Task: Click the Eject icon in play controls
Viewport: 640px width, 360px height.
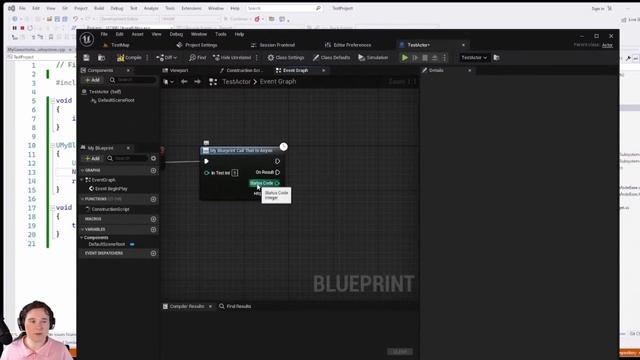Action: pos(435,58)
